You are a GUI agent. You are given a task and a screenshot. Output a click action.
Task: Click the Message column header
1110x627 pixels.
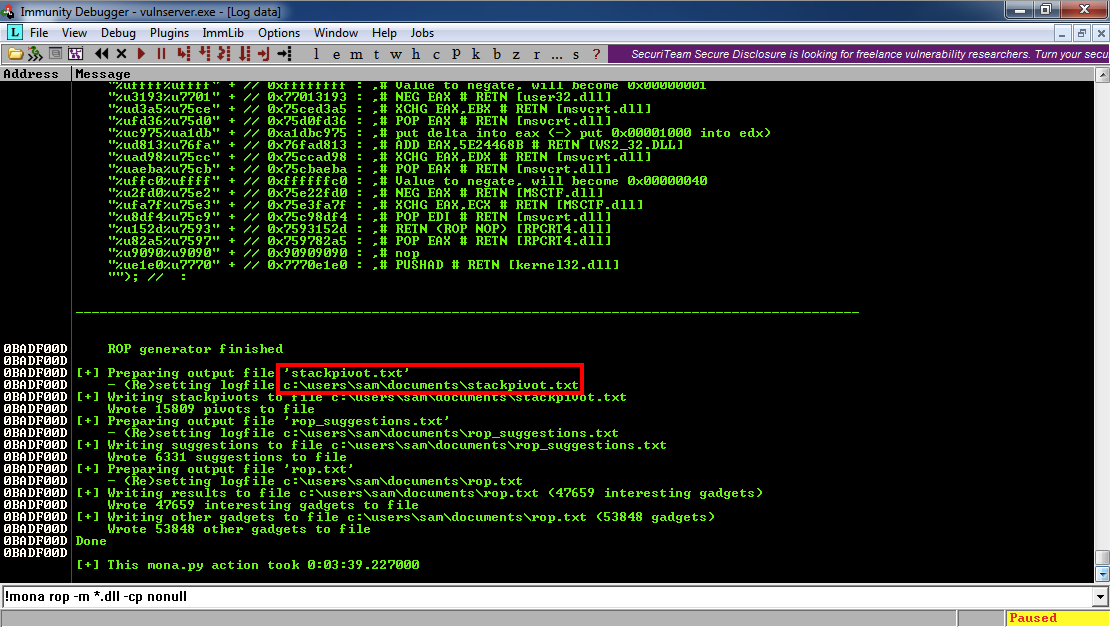[x=583, y=74]
